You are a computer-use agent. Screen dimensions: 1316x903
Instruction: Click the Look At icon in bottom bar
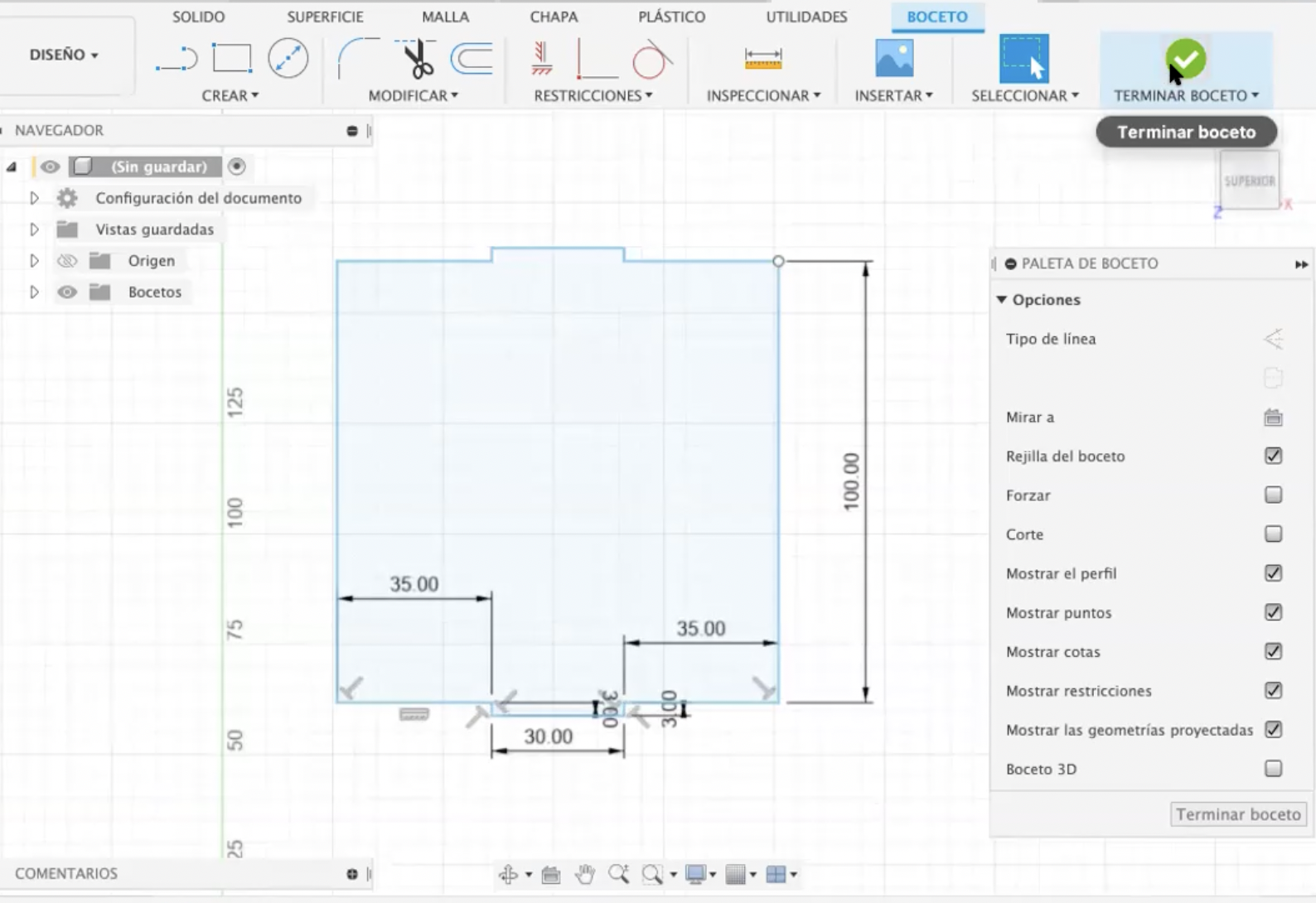550,874
